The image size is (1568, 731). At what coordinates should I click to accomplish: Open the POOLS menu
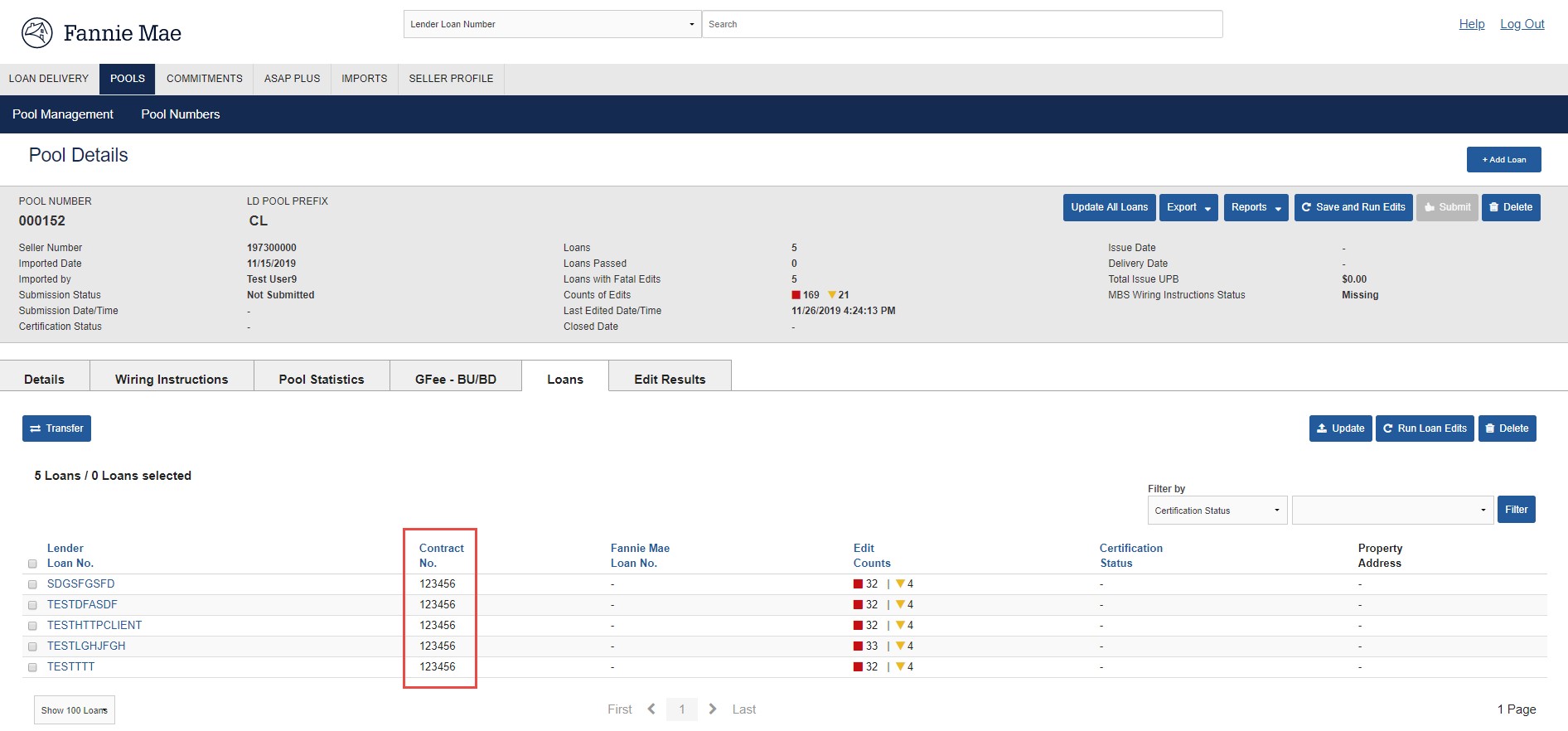click(x=128, y=79)
